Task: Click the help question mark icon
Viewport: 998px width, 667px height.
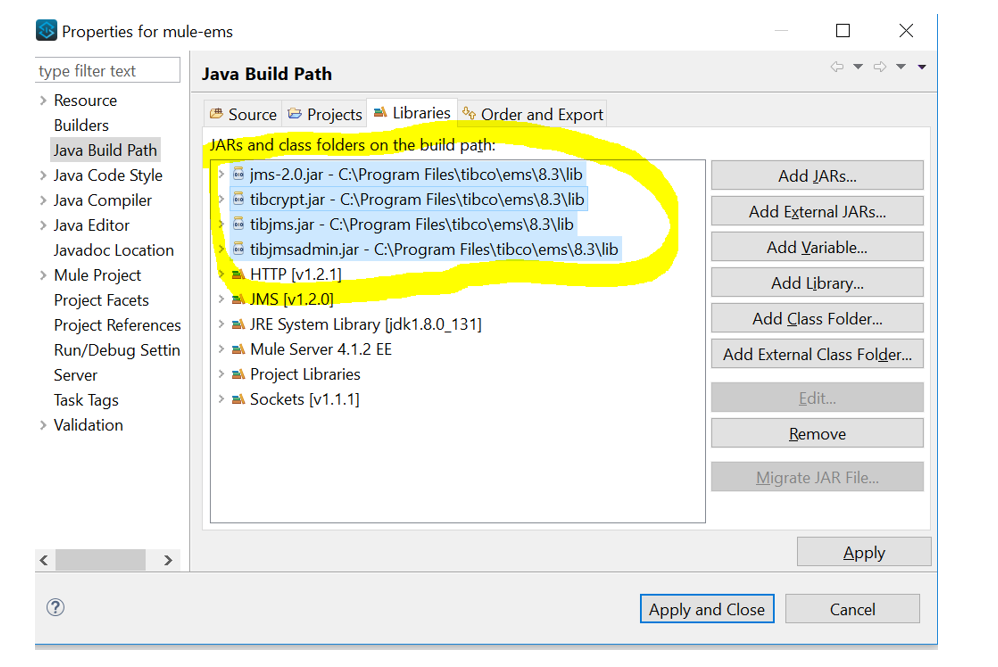Action: [x=56, y=607]
